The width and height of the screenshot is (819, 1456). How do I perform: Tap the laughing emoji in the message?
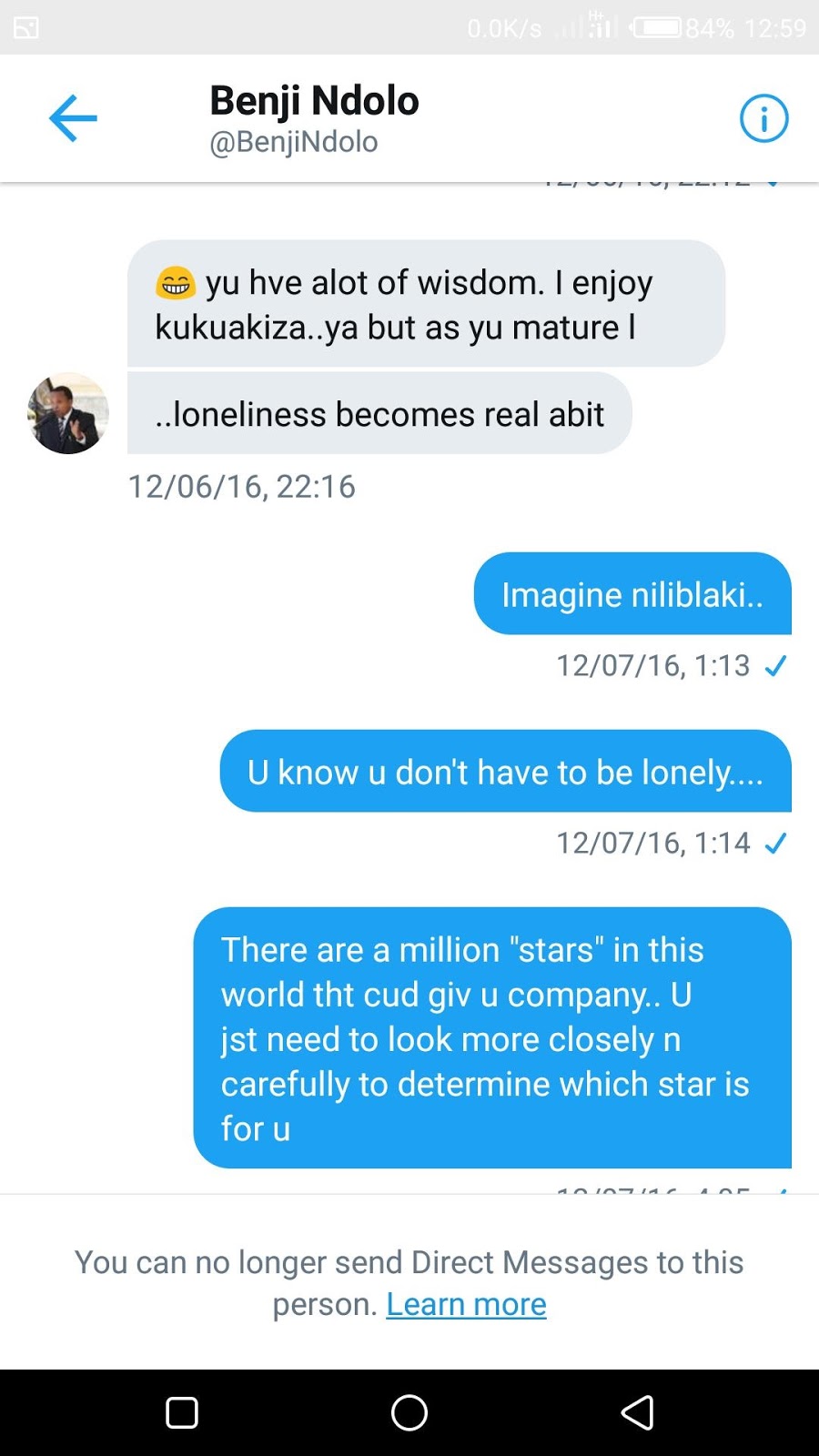pyautogui.click(x=176, y=283)
